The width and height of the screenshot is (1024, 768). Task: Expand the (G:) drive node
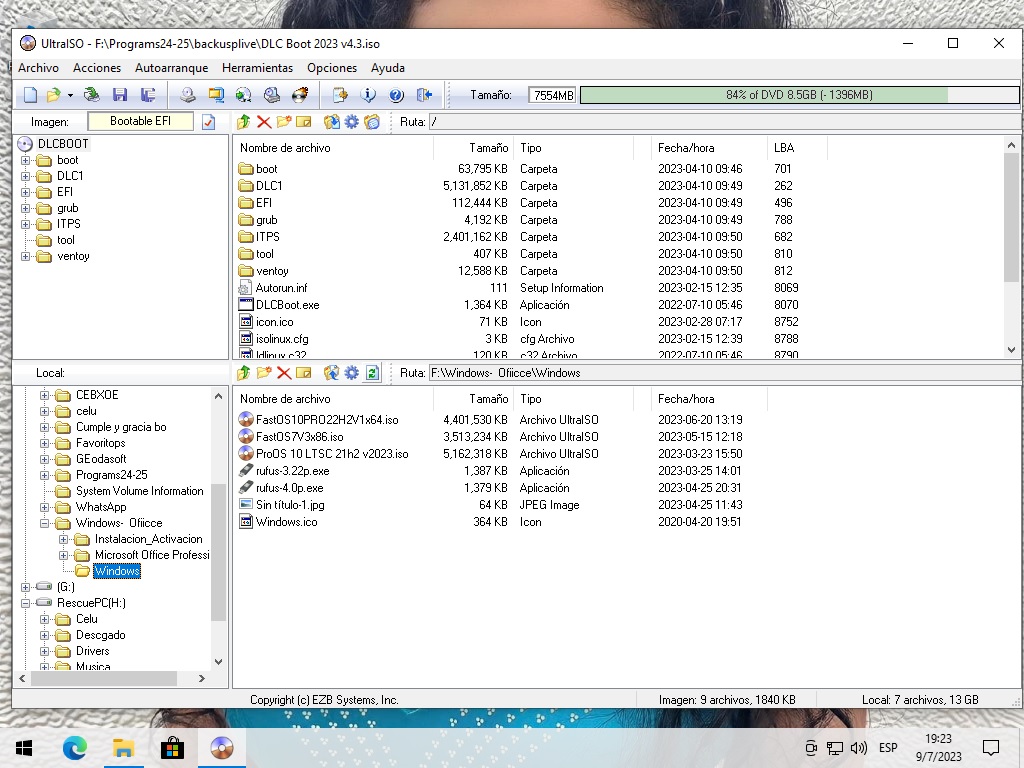(x=25, y=587)
